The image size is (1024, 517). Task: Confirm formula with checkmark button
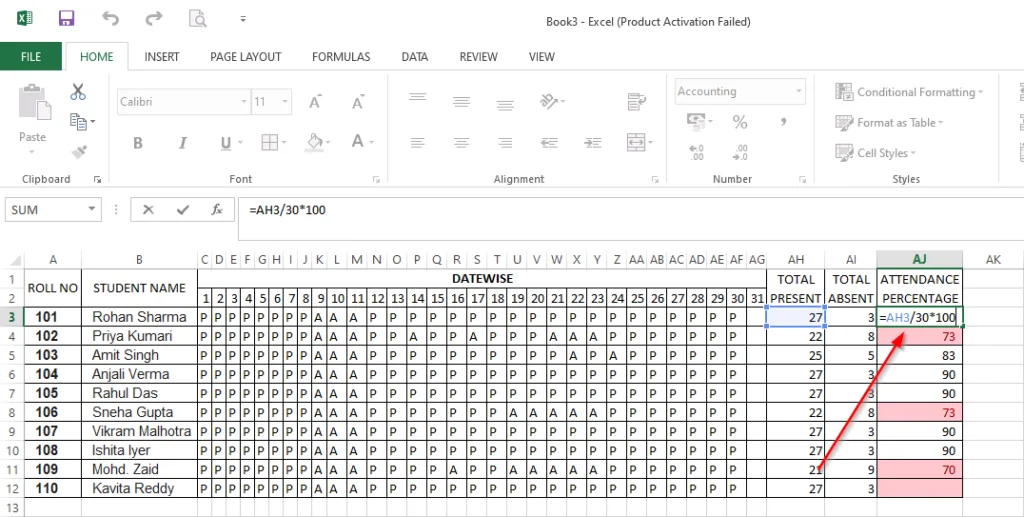(183, 210)
